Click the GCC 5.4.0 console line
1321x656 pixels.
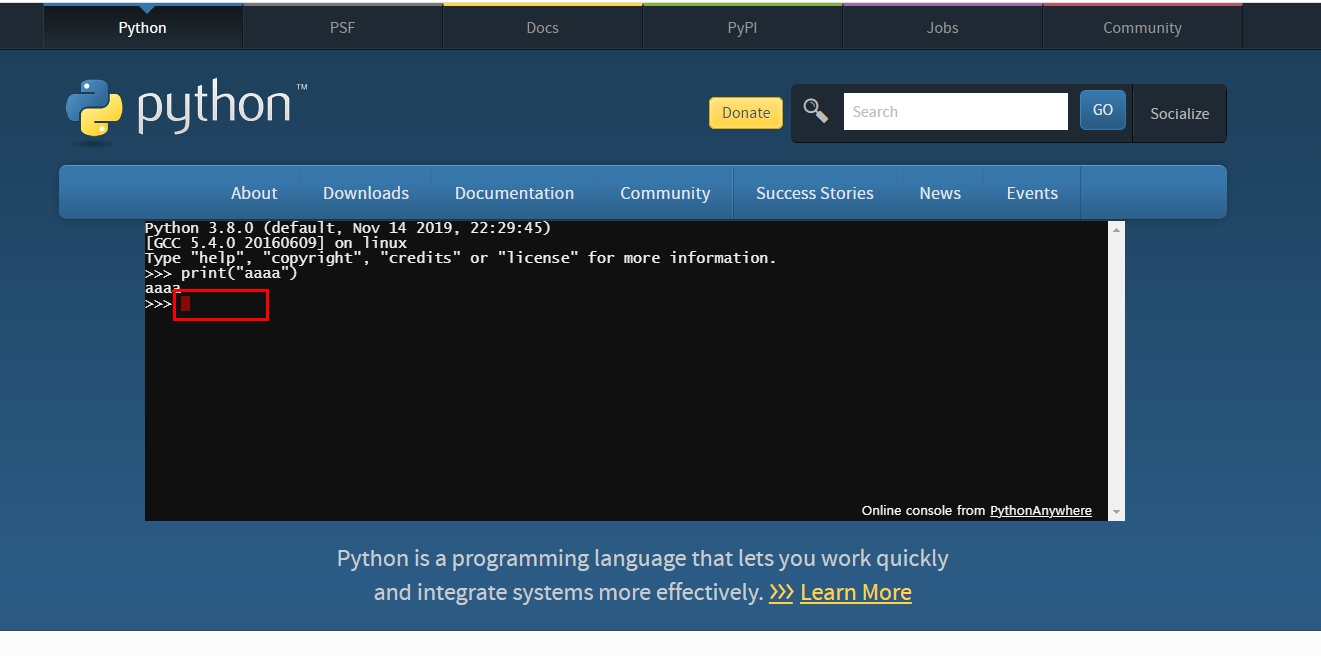pyautogui.click(x=276, y=243)
